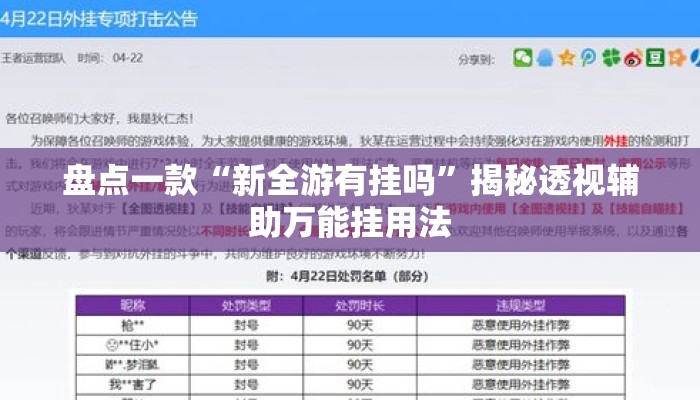This screenshot has width=700, height=400.
Task: Click the page title 4月22日外挂专项打击公告
Action: [x=99, y=19]
